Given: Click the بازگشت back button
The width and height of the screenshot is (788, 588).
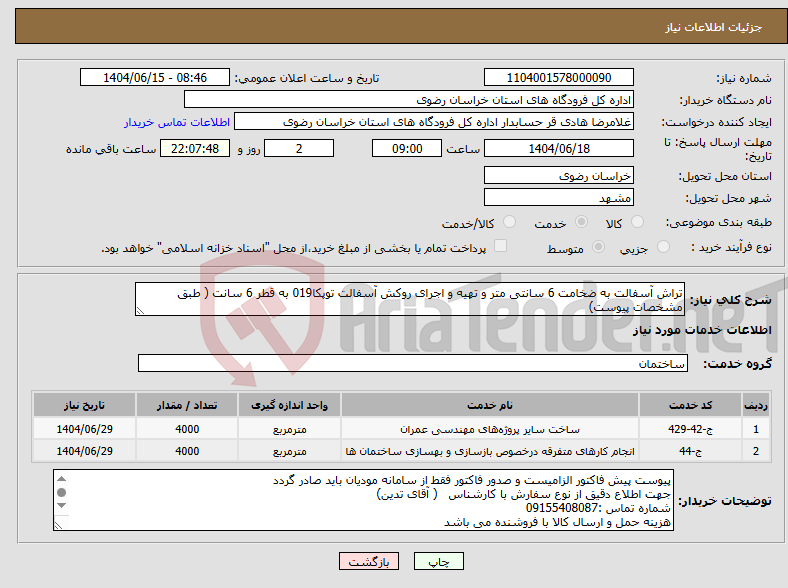Looking at the screenshot, I should [369, 561].
